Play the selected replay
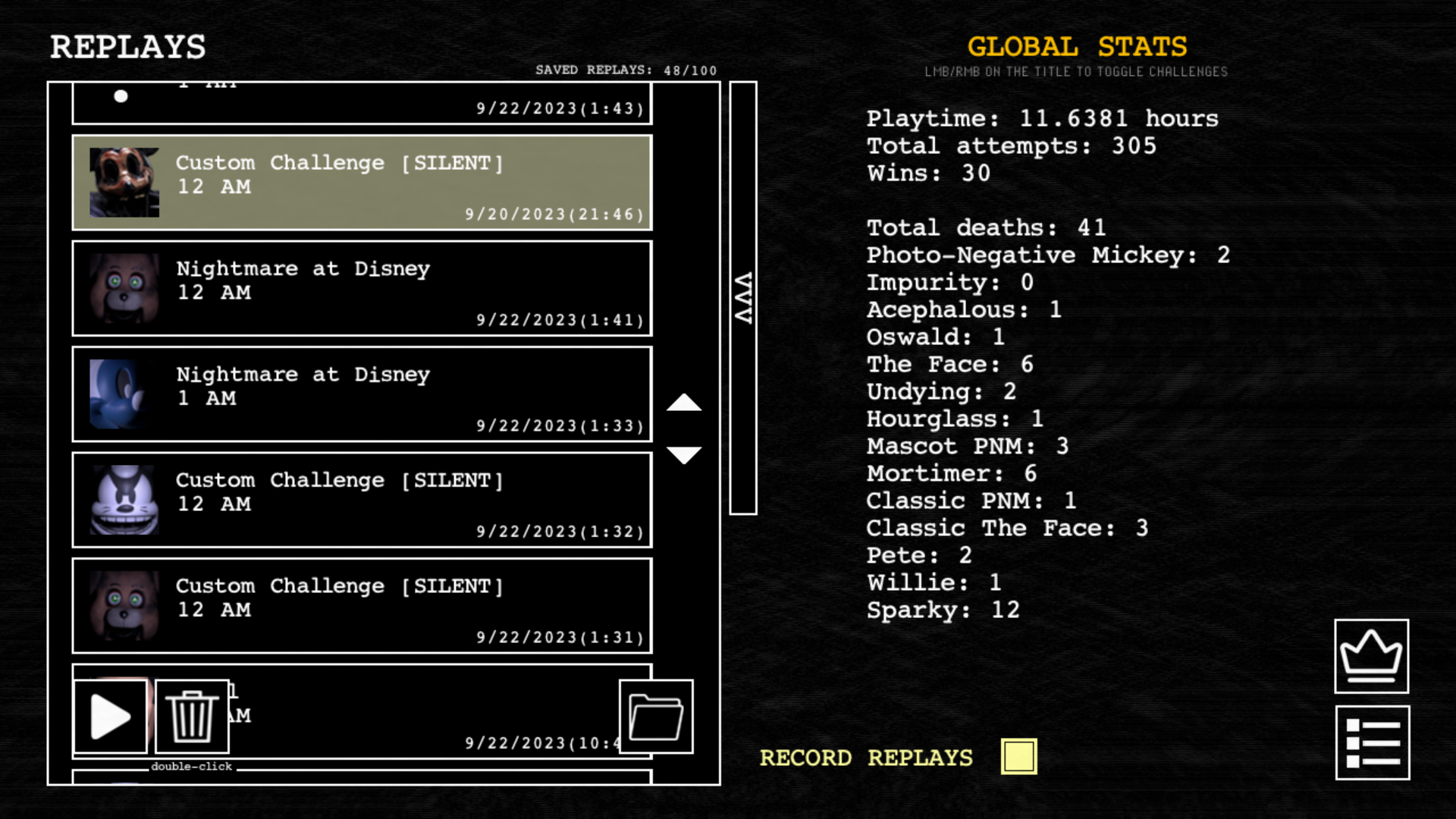 111,717
